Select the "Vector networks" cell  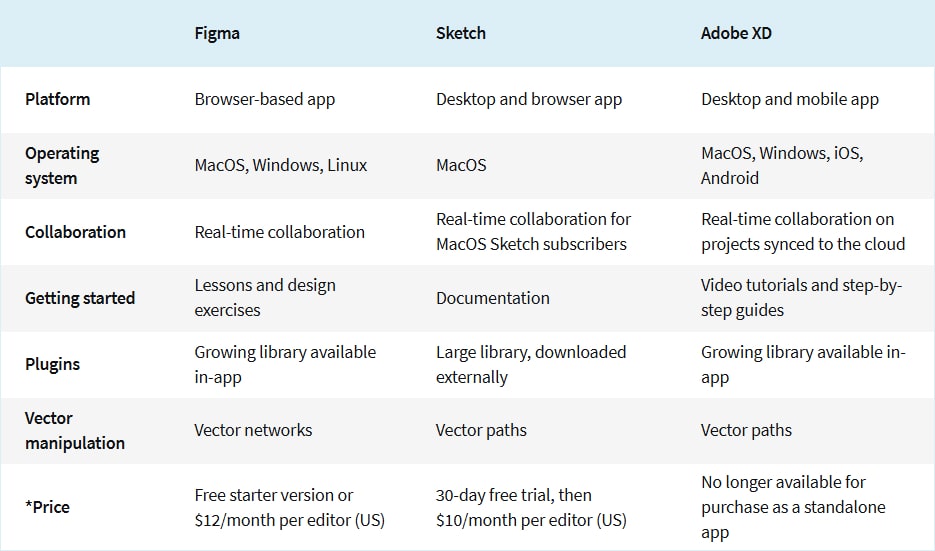pyautogui.click(x=253, y=430)
